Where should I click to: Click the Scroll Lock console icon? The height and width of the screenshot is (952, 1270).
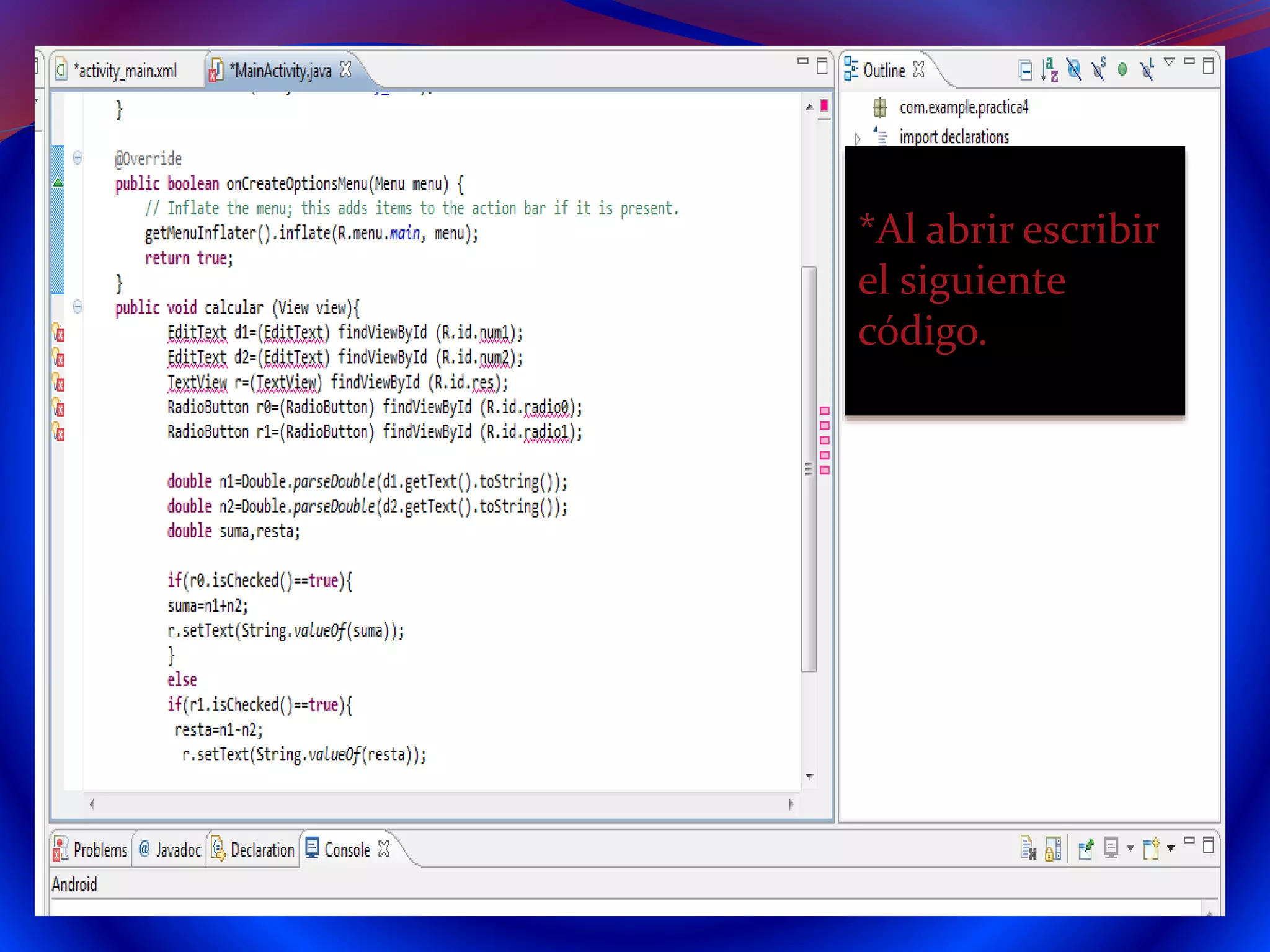(x=1053, y=848)
